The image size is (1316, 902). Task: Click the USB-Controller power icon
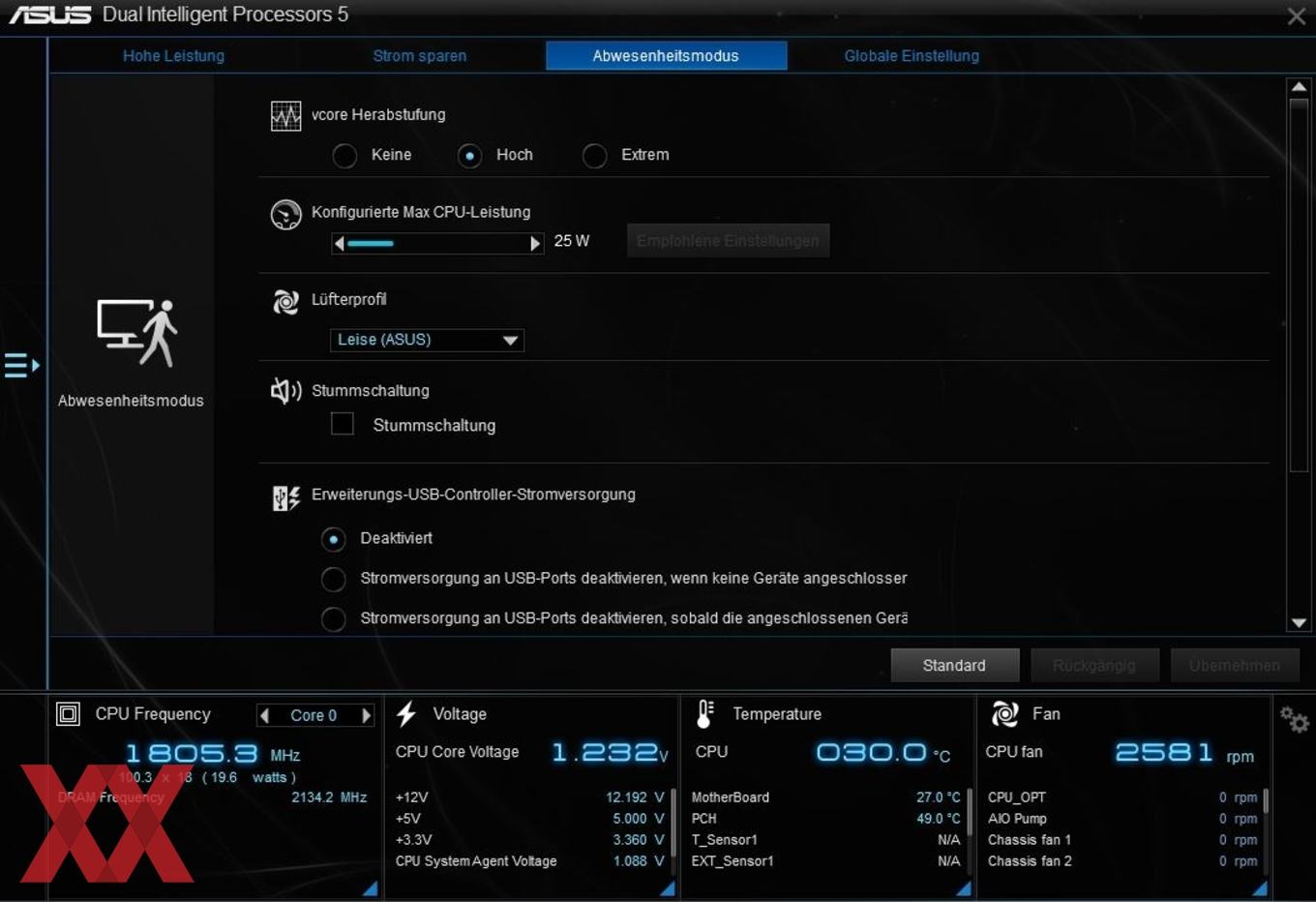(x=285, y=497)
